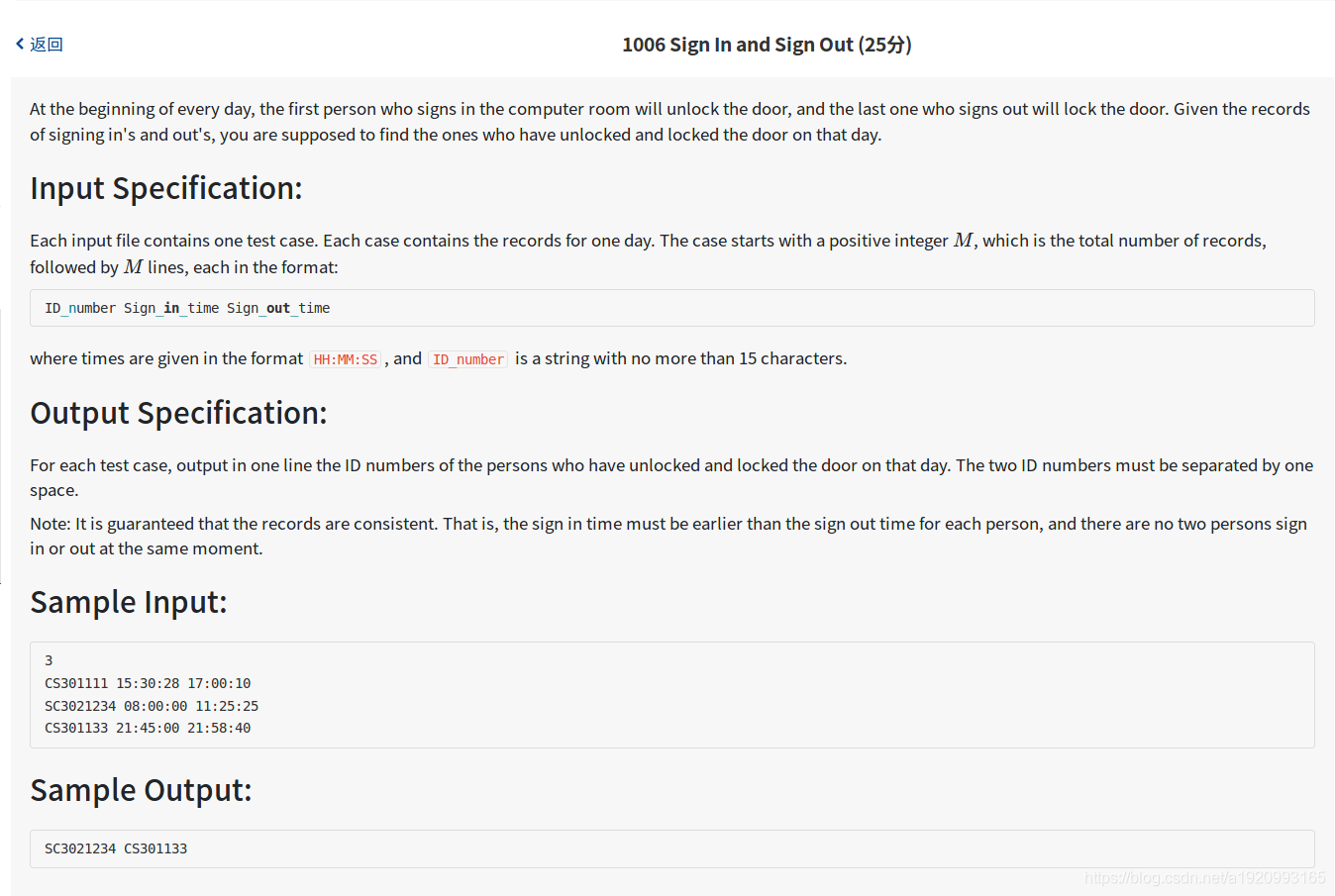Screen dimensions: 1335x896
Task: Click the paragraph starting 'Each input file contains'
Action: pyautogui.click(x=648, y=253)
